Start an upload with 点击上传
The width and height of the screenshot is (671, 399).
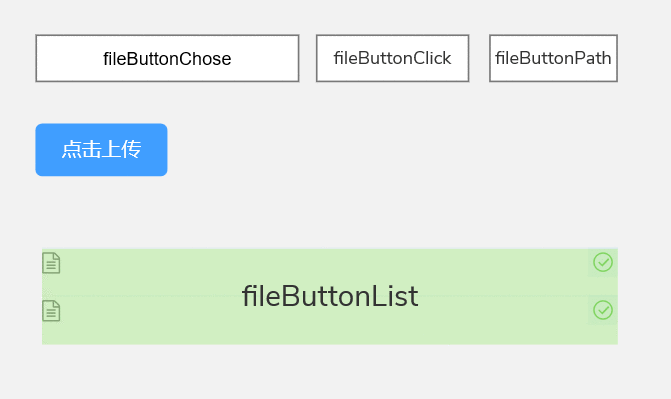pos(101,150)
